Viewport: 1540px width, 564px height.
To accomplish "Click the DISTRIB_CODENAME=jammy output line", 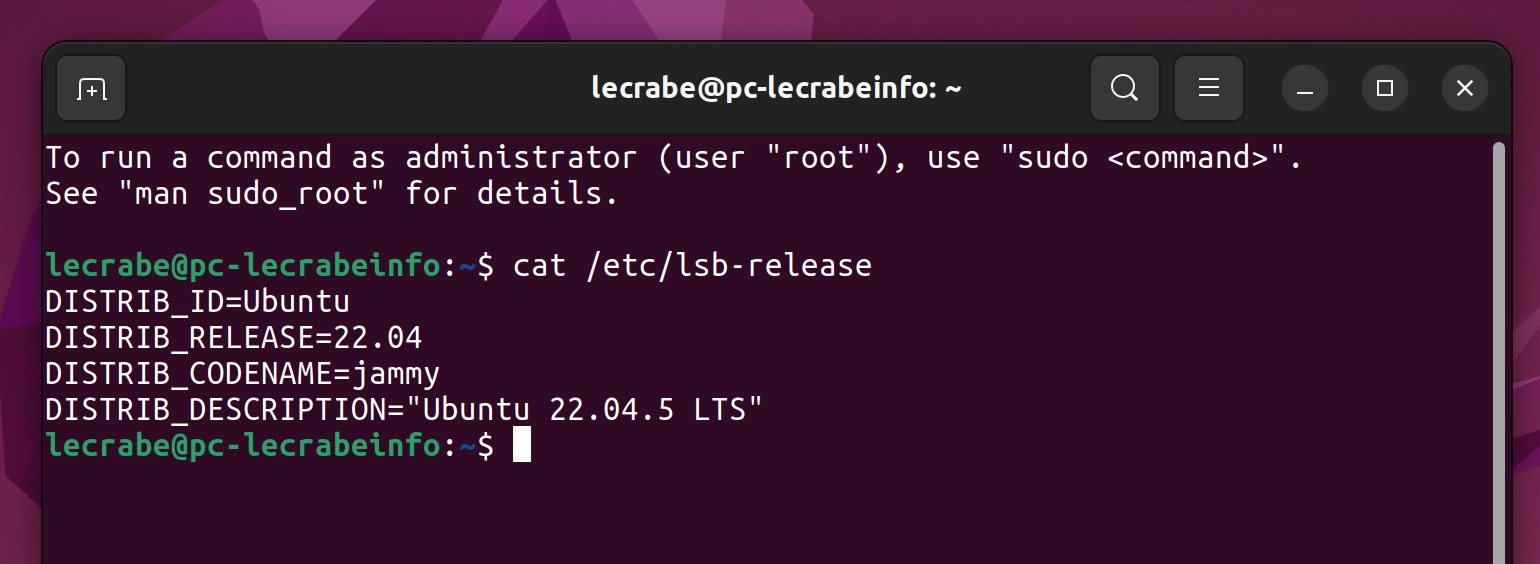I will pyautogui.click(x=243, y=374).
